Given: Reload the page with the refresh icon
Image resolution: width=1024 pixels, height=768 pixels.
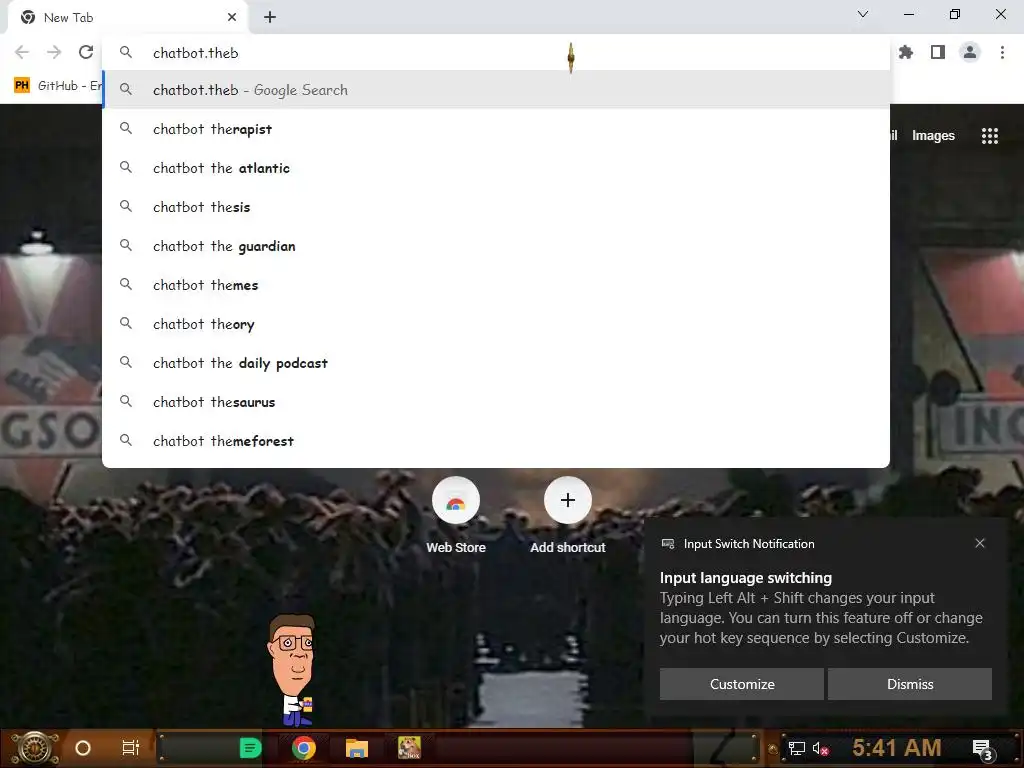Looking at the screenshot, I should 86,52.
